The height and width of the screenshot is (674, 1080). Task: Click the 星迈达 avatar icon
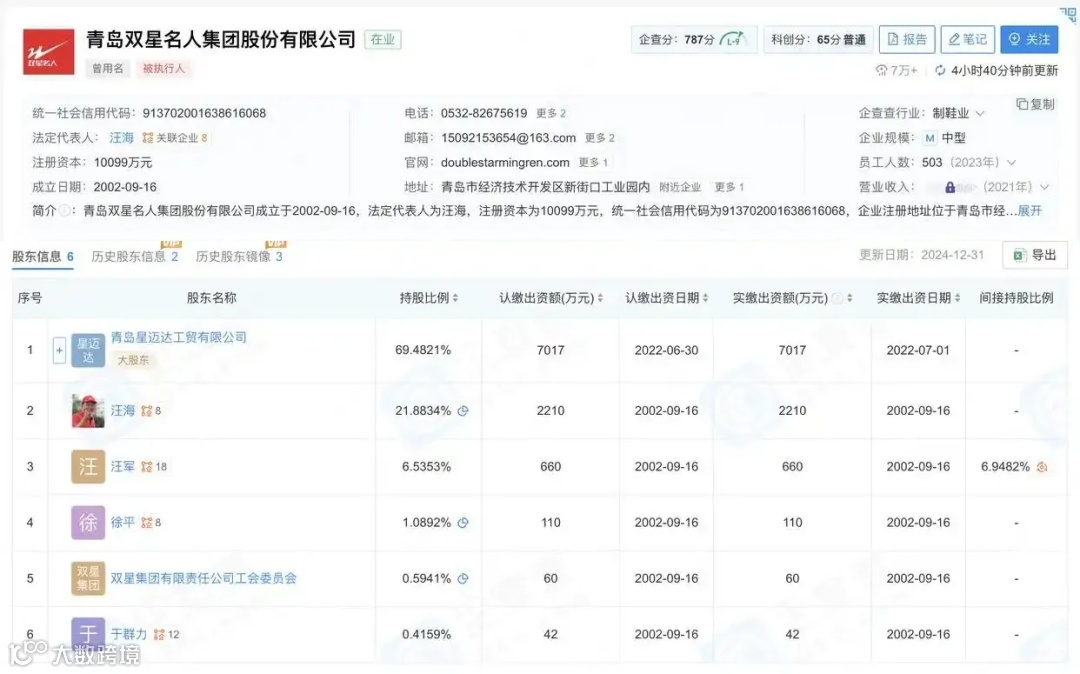click(x=88, y=350)
